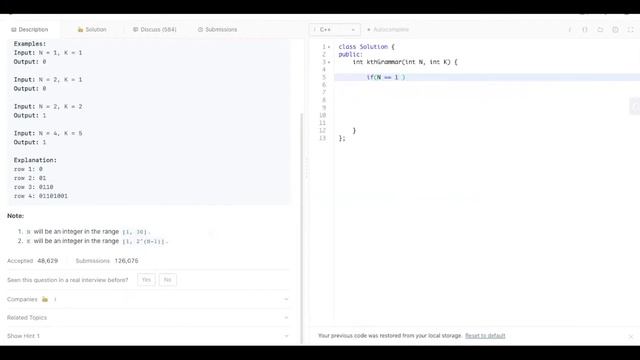Toggle the Autocomplete option
Viewport: 640px width, 360px height.
(388, 29)
